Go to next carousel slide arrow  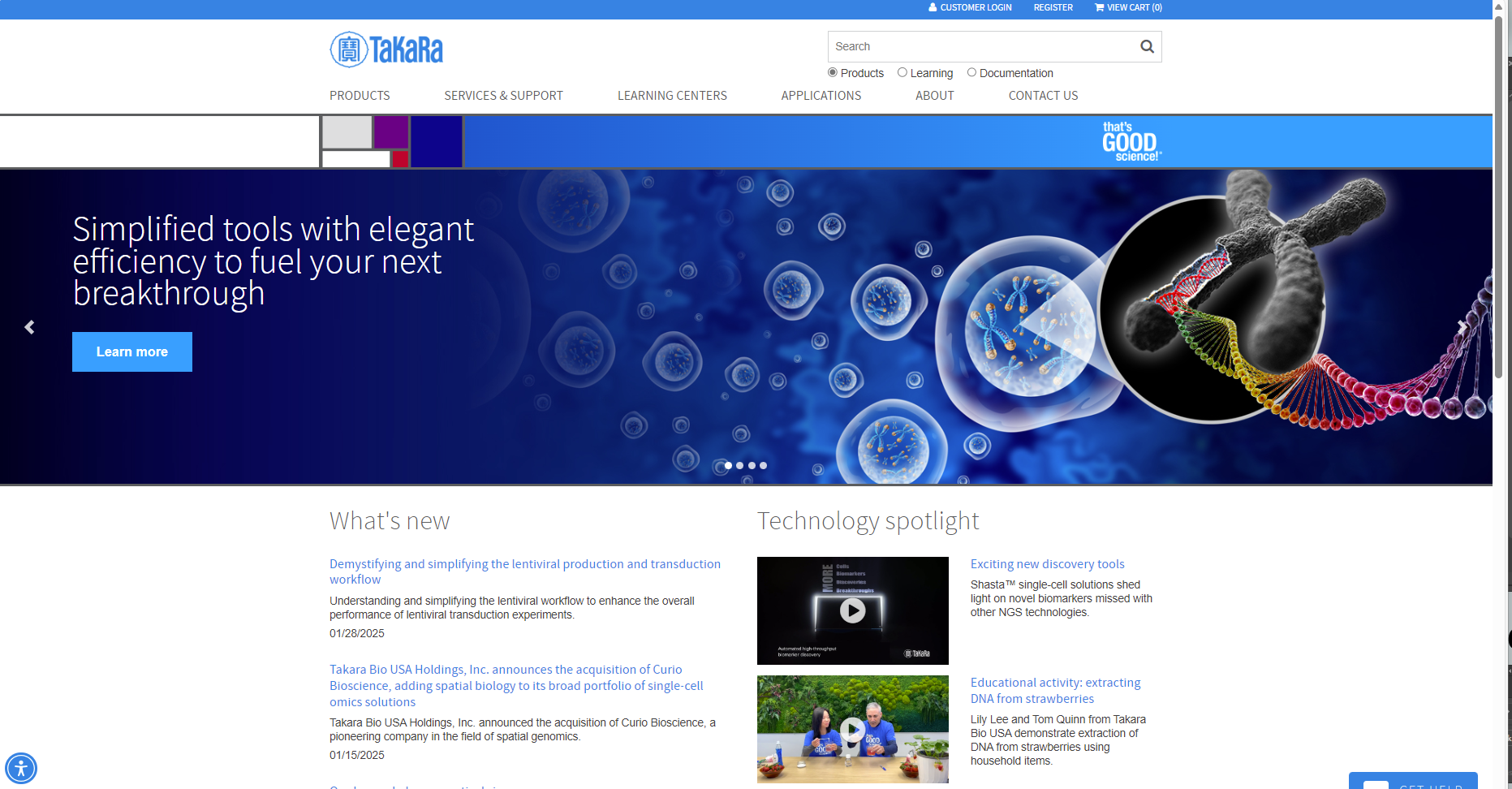click(x=1462, y=327)
